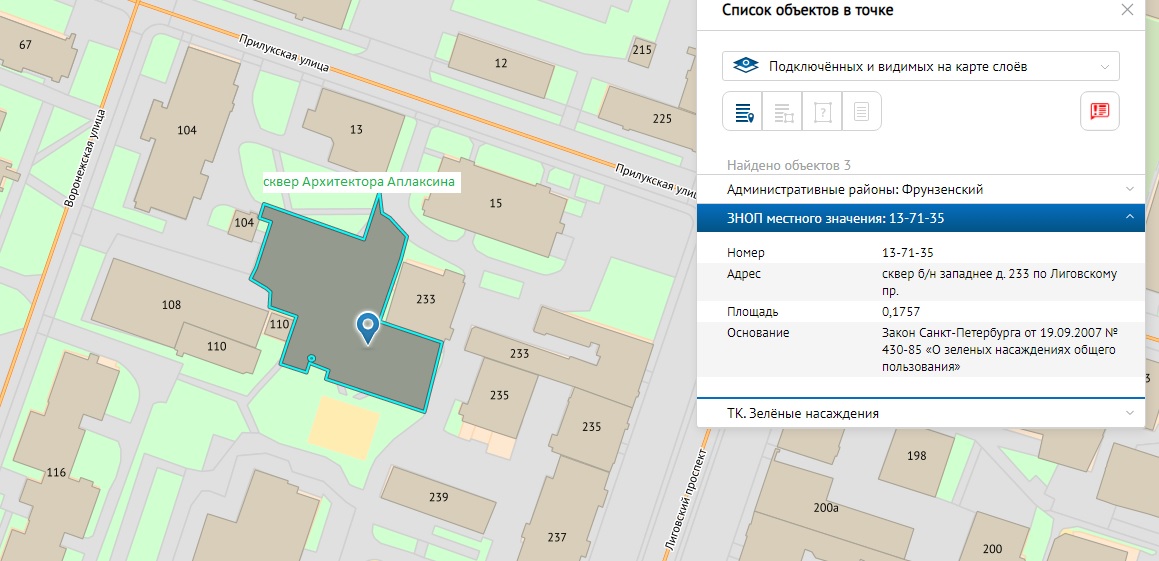This screenshot has height=561, width=1159.
Task: Close the 'Список объектов в точке' panel
Action: coord(1127,10)
